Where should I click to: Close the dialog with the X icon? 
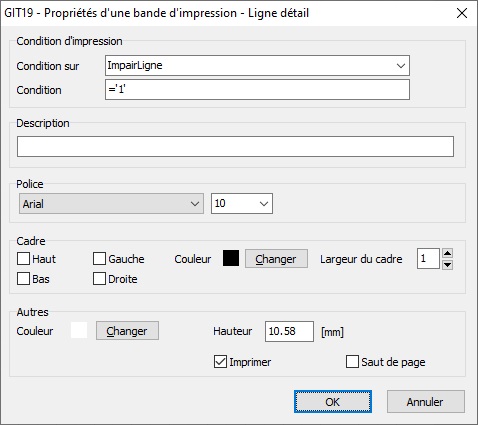coord(462,13)
